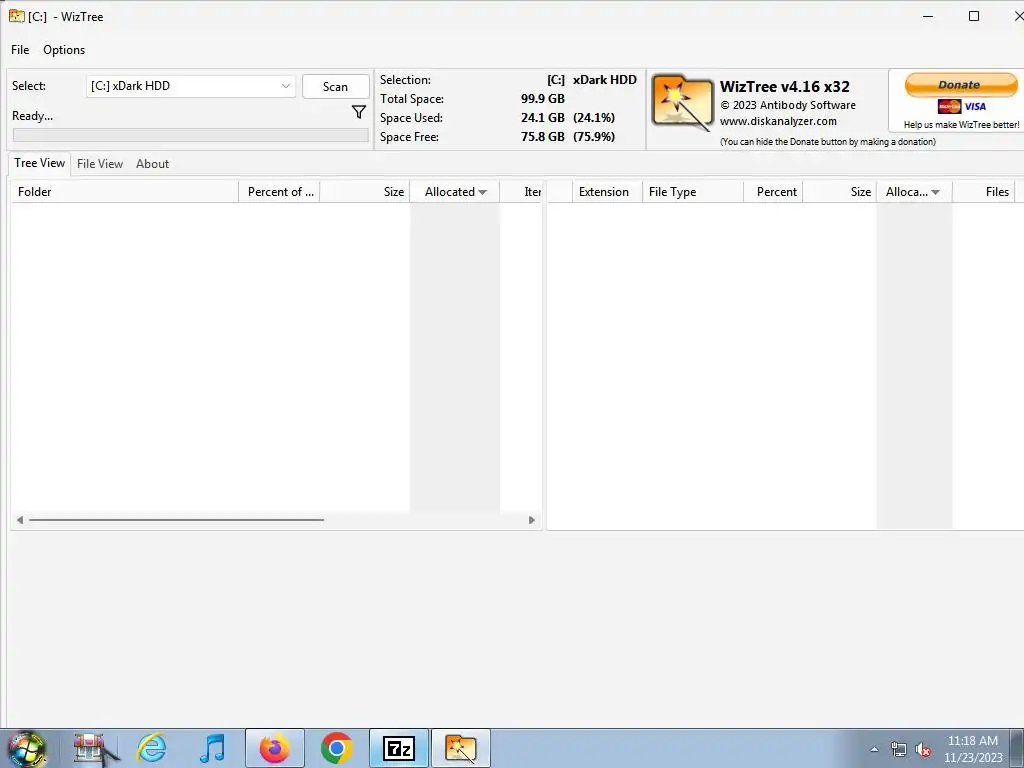Click the WizTree title bar icon
The image size is (1024, 768).
click(16, 16)
